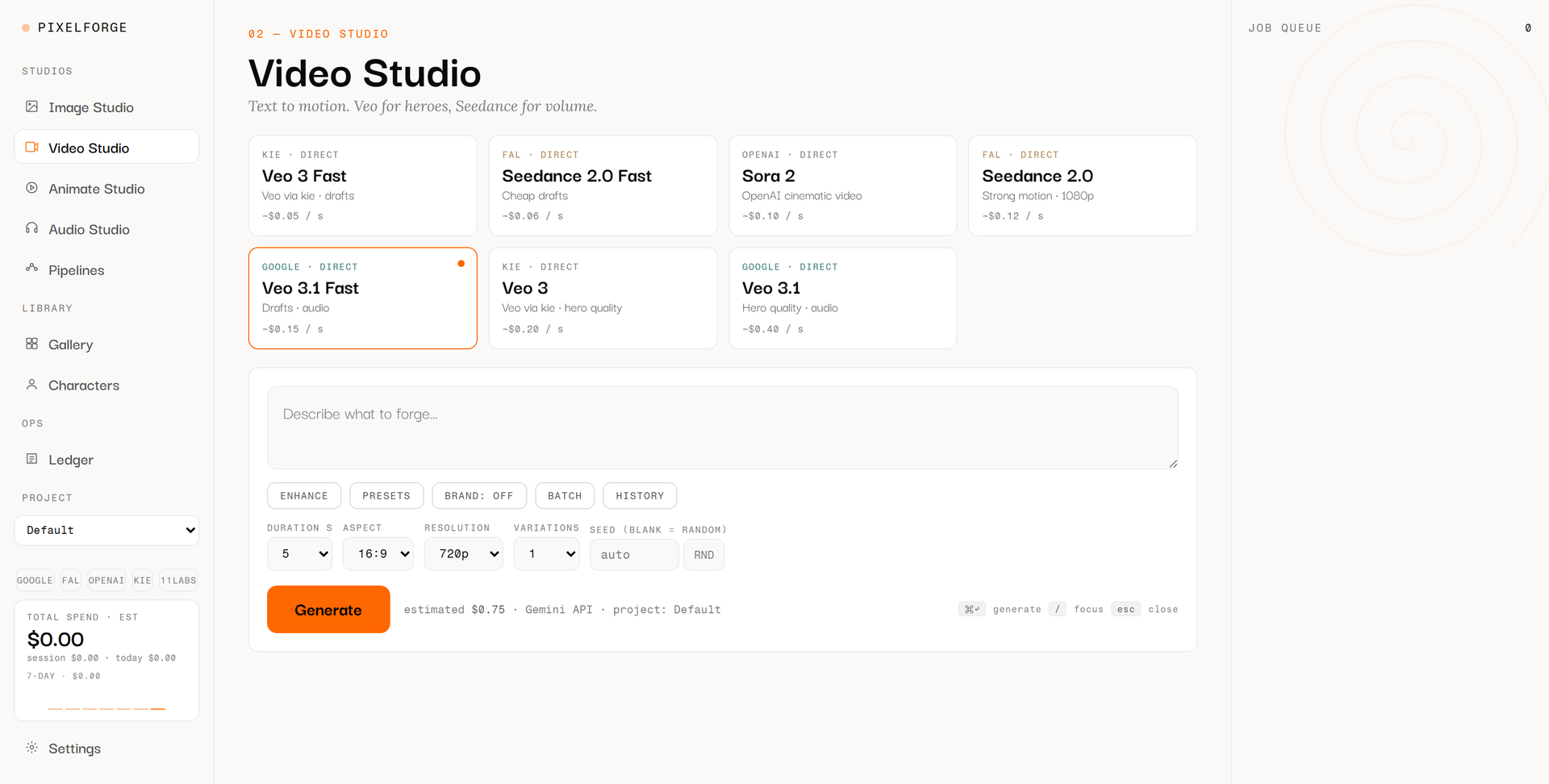Click the Characters person icon
Image resolution: width=1549 pixels, height=784 pixels.
(31, 385)
